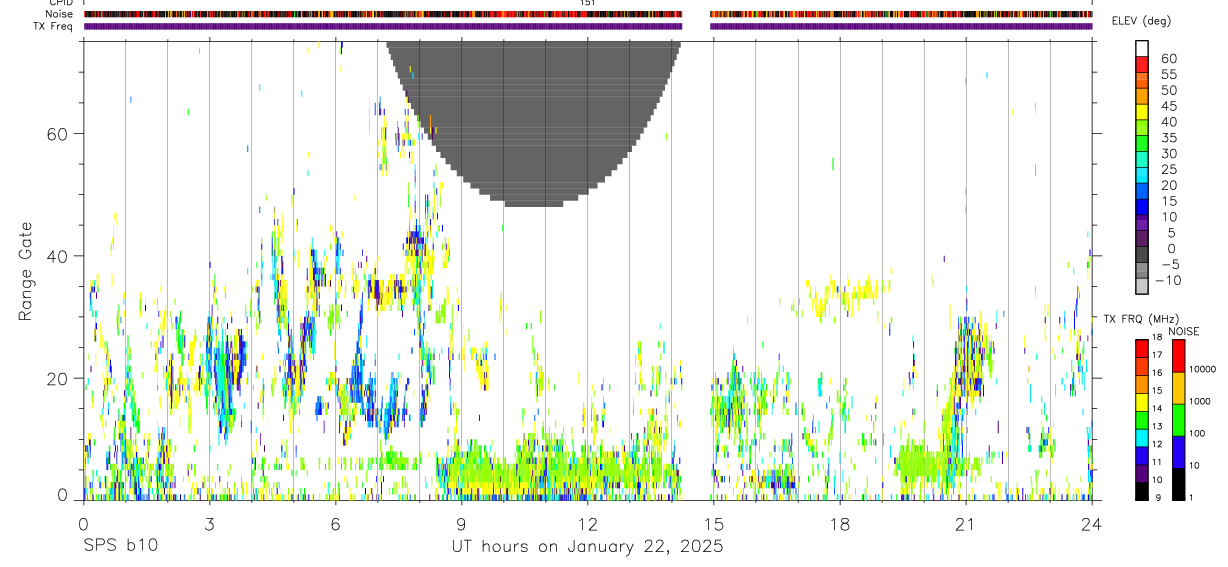Image resolution: width=1228 pixels, height=567 pixels.
Task: Select the blue 15–20 ELEV colorbar segment
Action: (x=1142, y=191)
